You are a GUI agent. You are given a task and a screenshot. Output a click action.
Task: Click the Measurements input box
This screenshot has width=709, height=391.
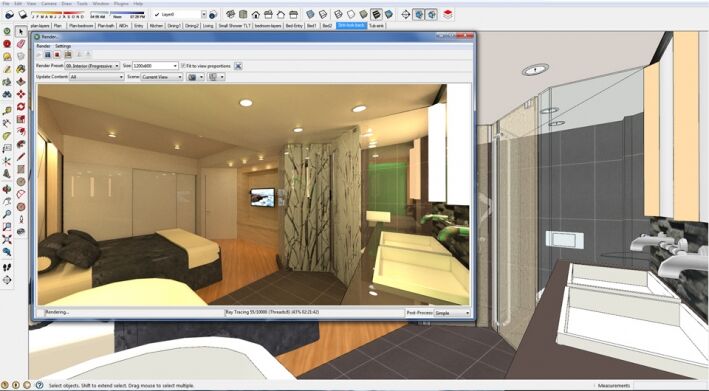pos(669,386)
